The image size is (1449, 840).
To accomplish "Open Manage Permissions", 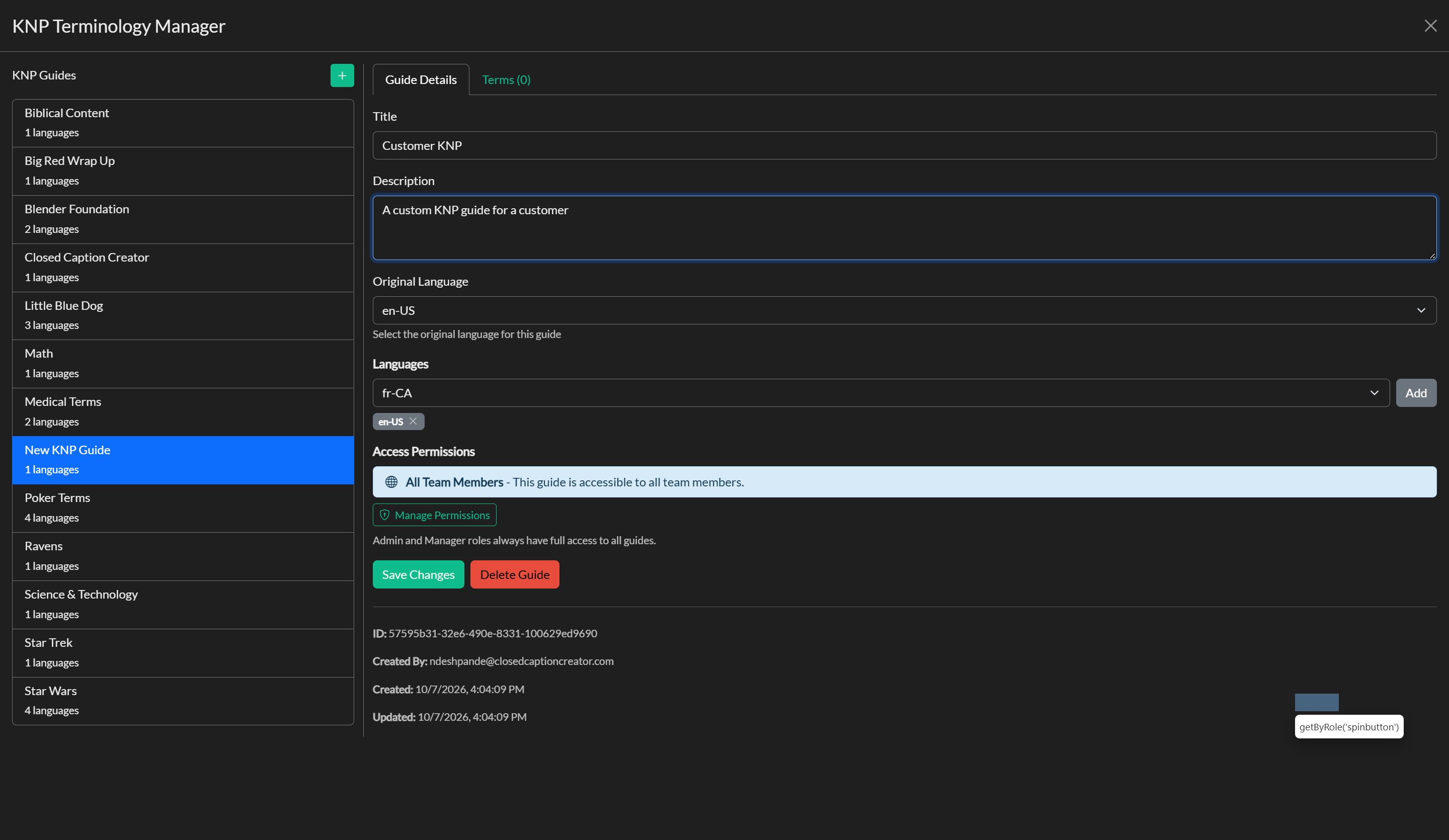I will pyautogui.click(x=435, y=515).
